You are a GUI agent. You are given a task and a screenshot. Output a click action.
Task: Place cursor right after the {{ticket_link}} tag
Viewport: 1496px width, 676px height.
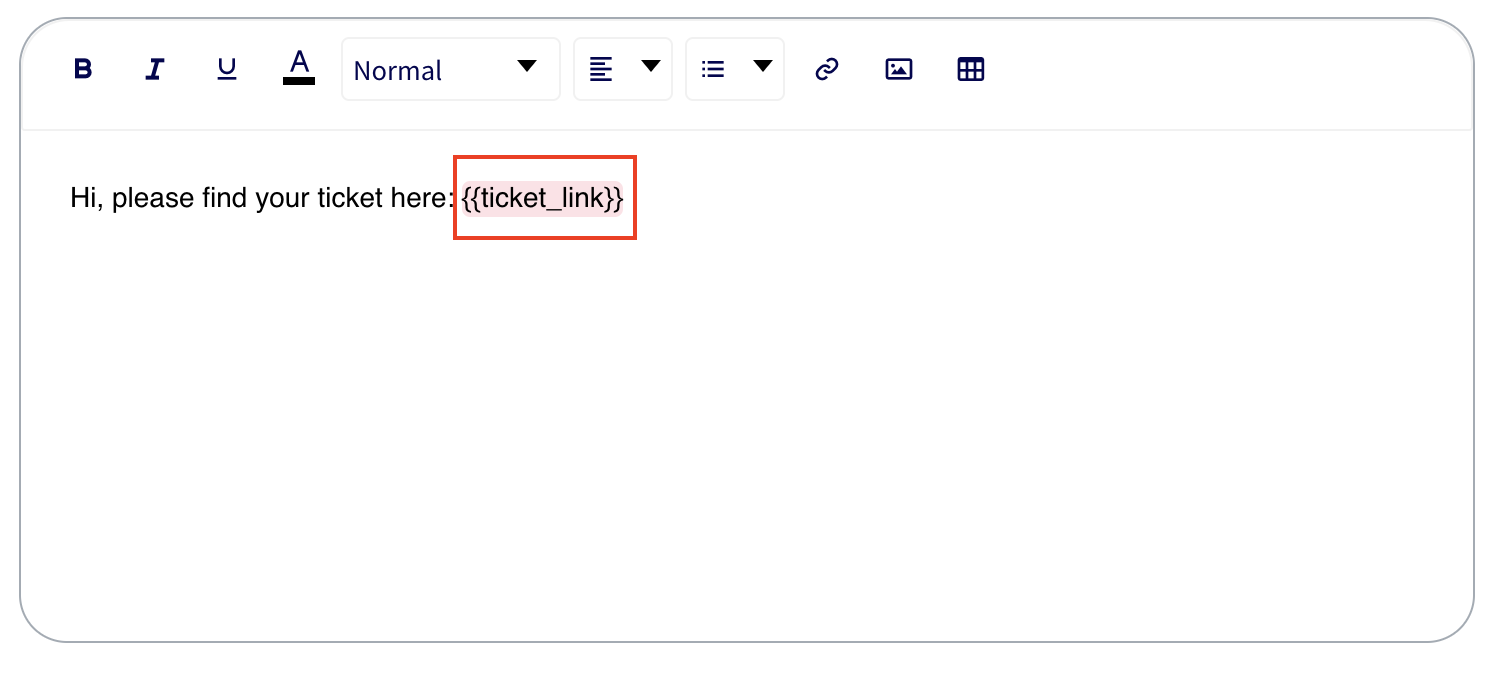pyautogui.click(x=628, y=198)
